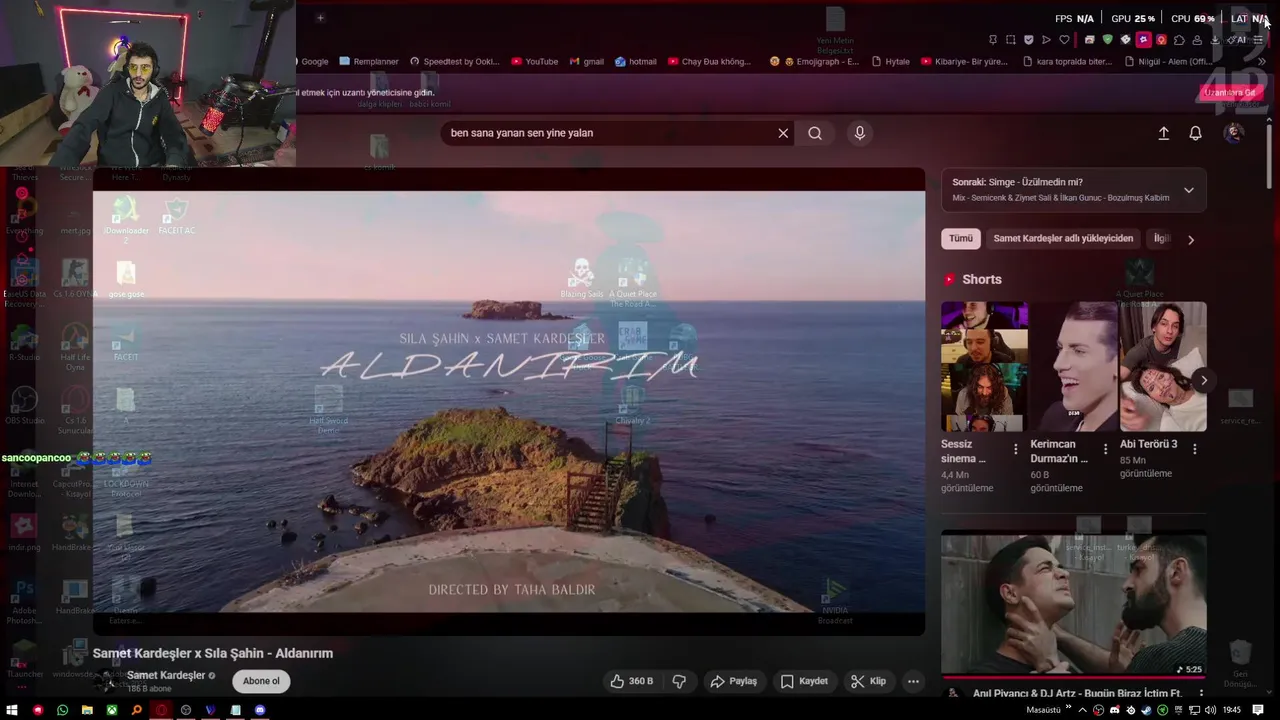Image resolution: width=1280 pixels, height=720 pixels.
Task: Open options menu for 'Abi Terörü 3' short
Action: pos(1194,450)
